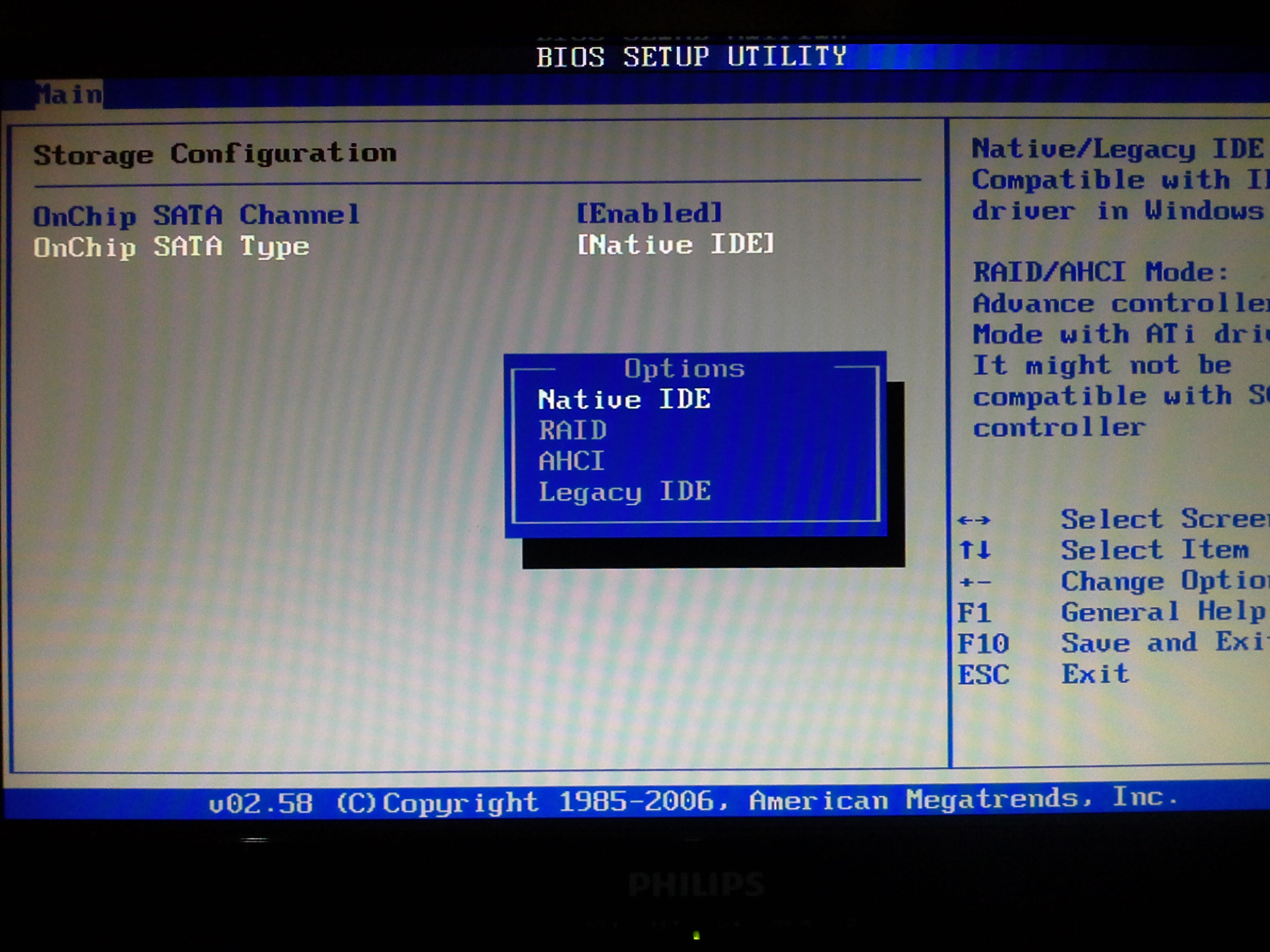Click the Exit label beside ESC
The height and width of the screenshot is (952, 1270).
click(x=1095, y=674)
